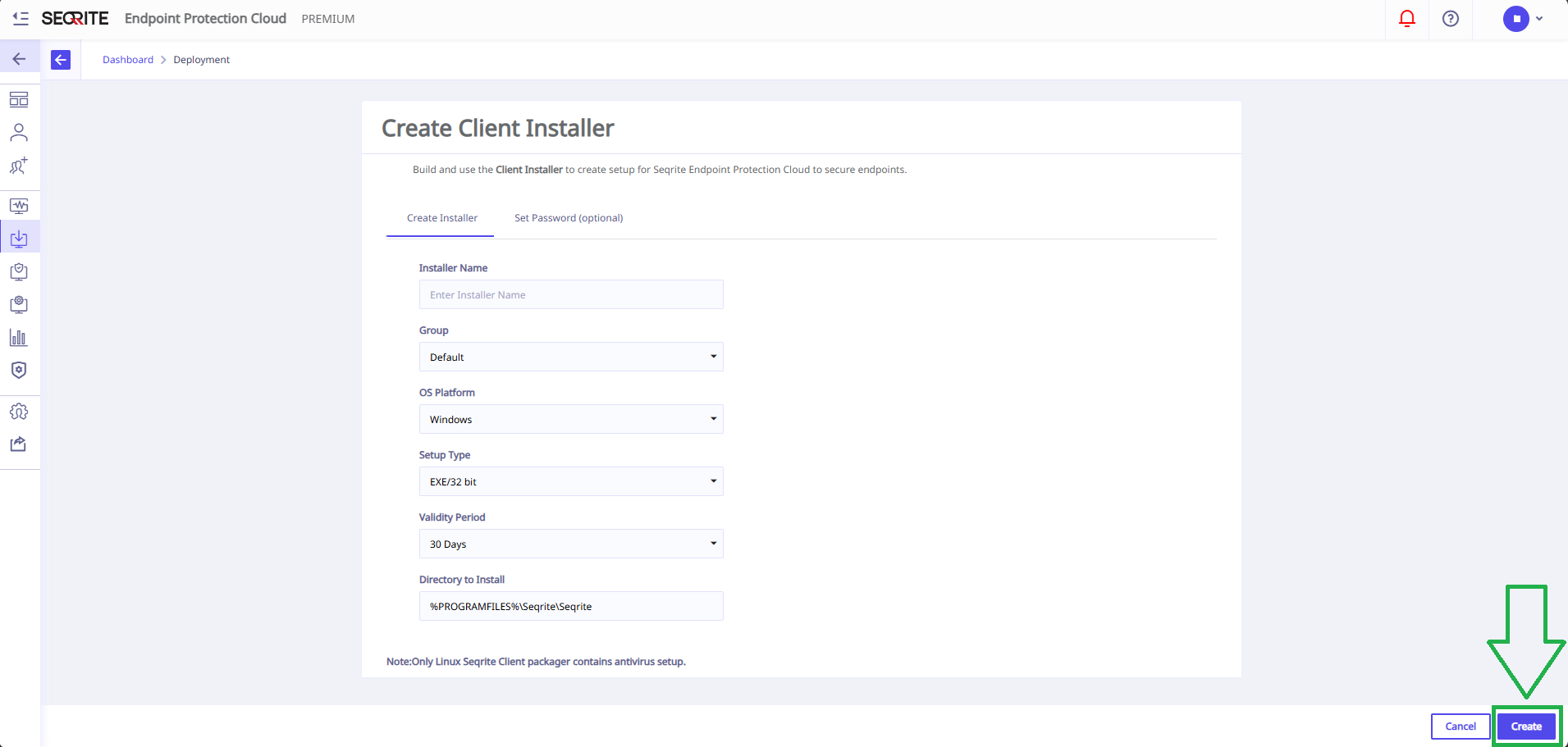Open the add users group icon

[19, 166]
